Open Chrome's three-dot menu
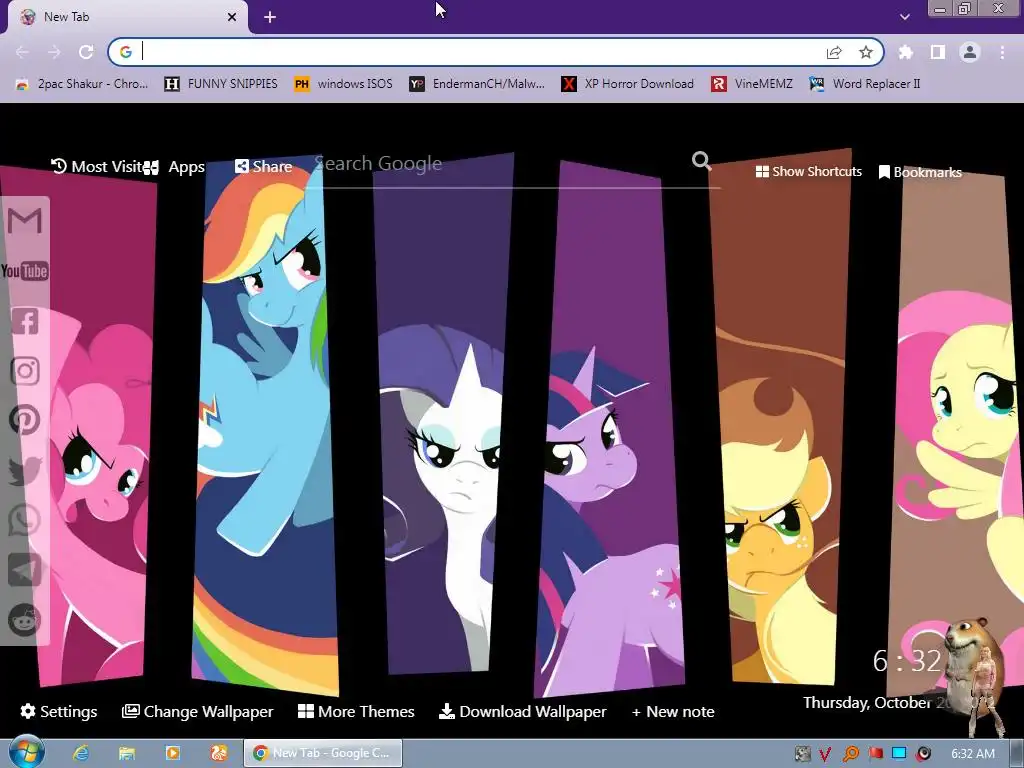The width and height of the screenshot is (1024, 768). (1002, 52)
